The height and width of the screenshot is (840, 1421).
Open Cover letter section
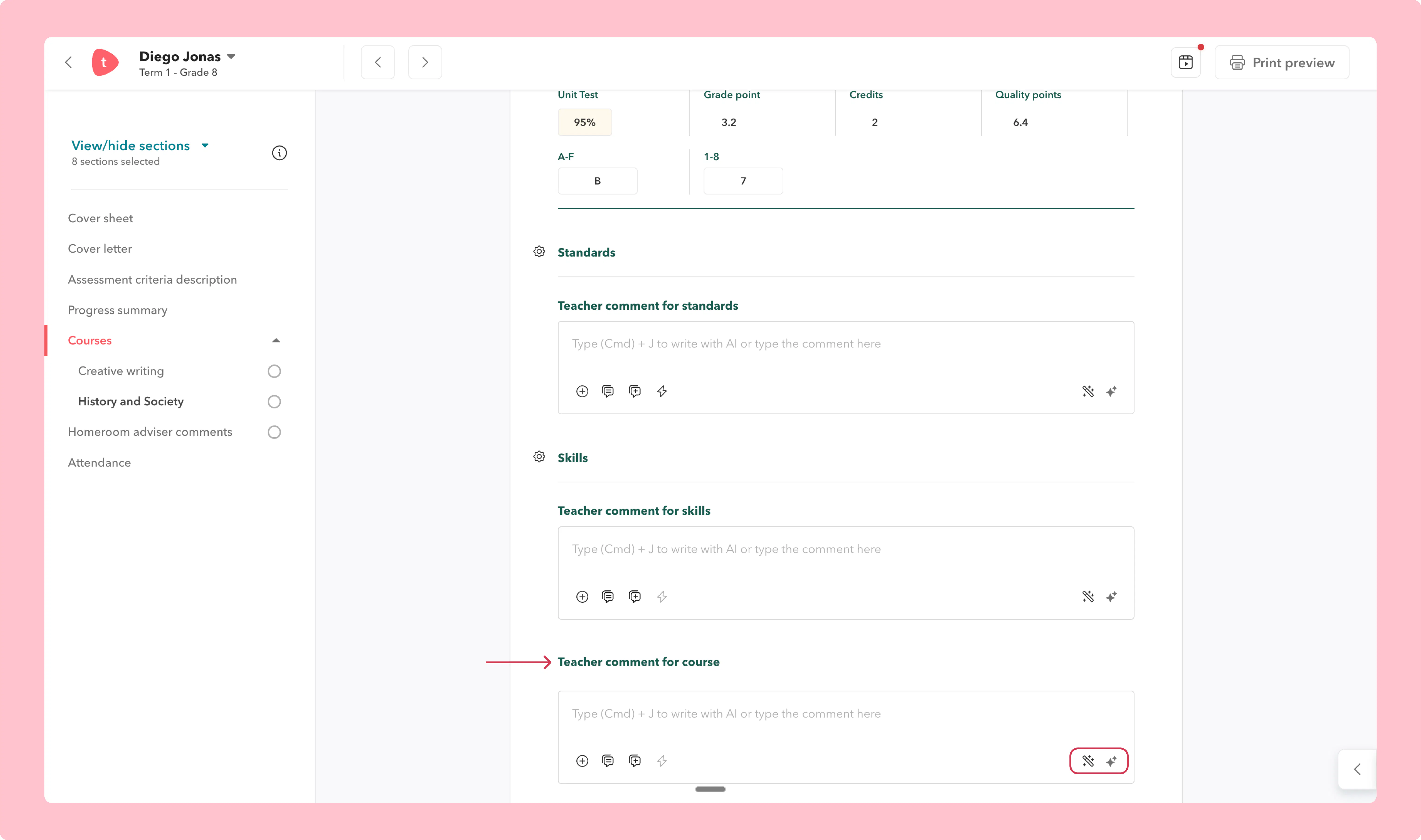tap(100, 249)
